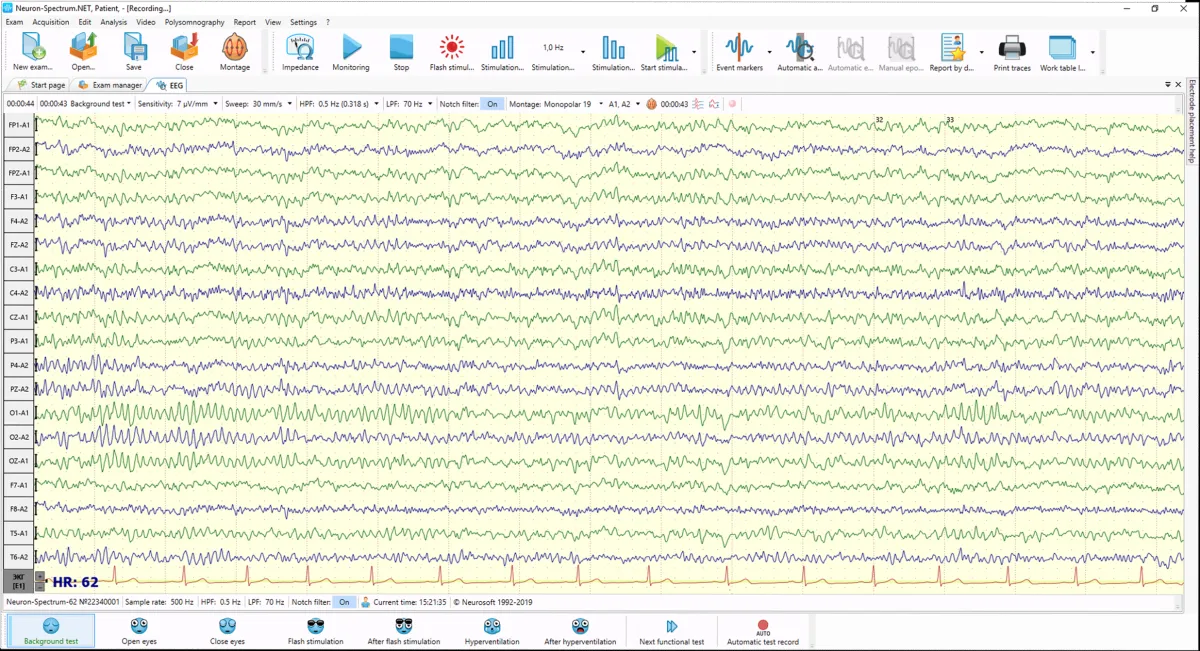Select the 1,0 Hz stimulation frequency tool
This screenshot has height=651, width=1200.
point(553,52)
